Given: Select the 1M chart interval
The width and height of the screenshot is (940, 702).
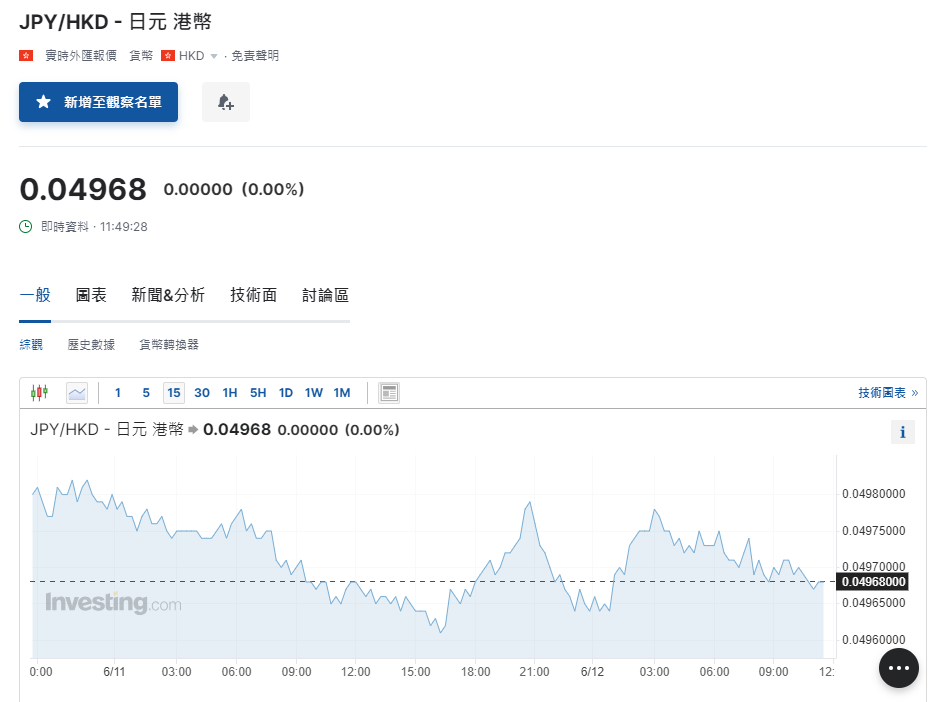Looking at the screenshot, I should click(x=342, y=393).
